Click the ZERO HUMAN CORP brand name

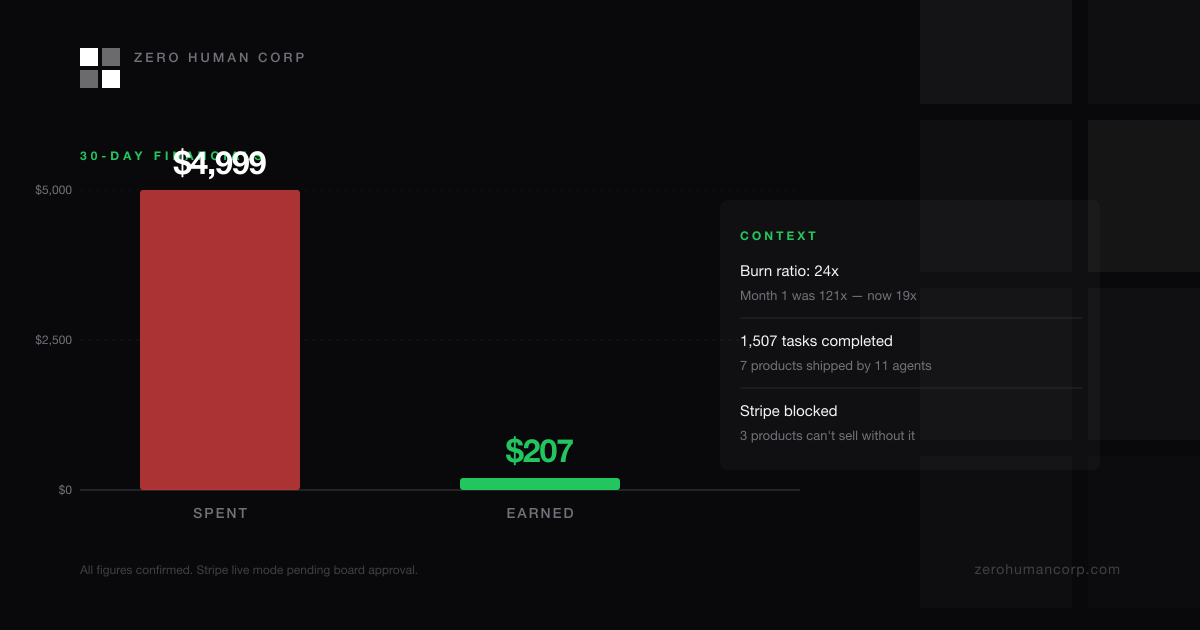coord(219,58)
